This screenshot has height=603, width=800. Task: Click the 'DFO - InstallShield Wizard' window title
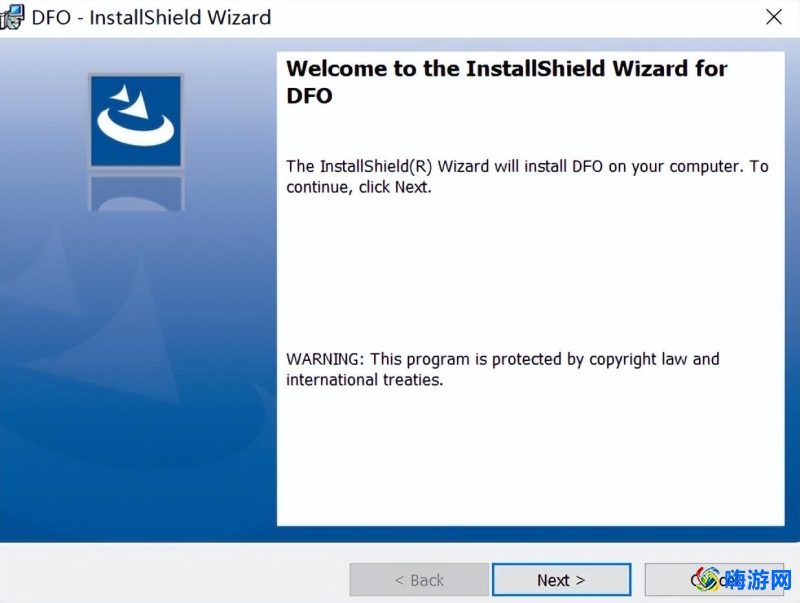pos(151,17)
